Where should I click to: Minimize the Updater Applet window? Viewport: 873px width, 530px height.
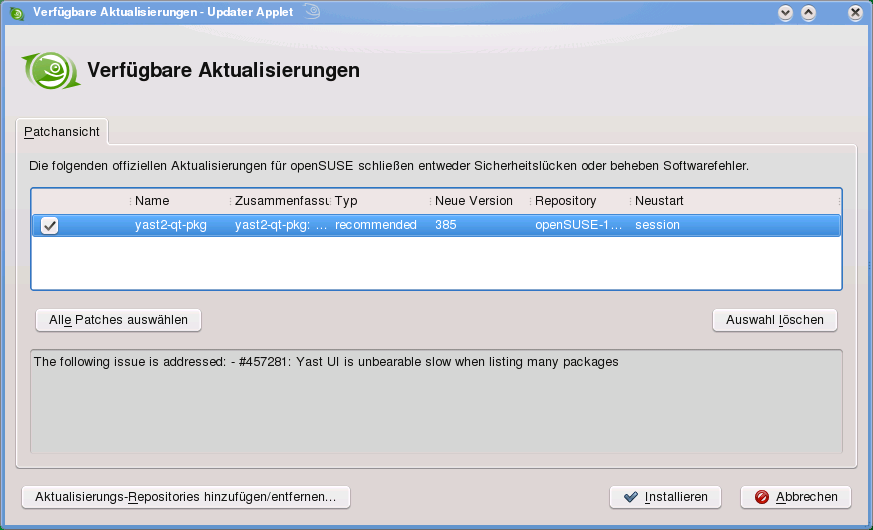786,13
